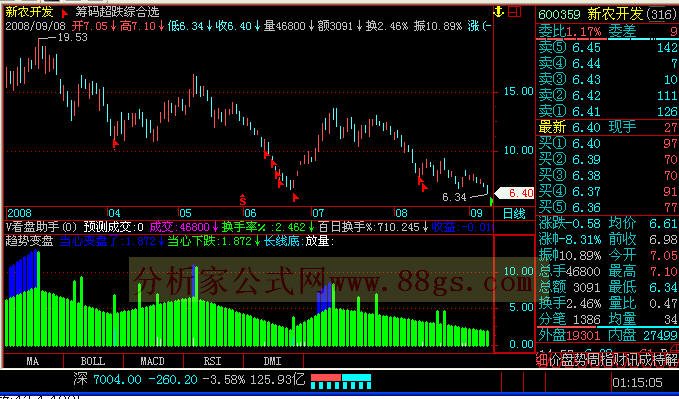
Task: Click the red S marker near 06
Action: (243, 200)
